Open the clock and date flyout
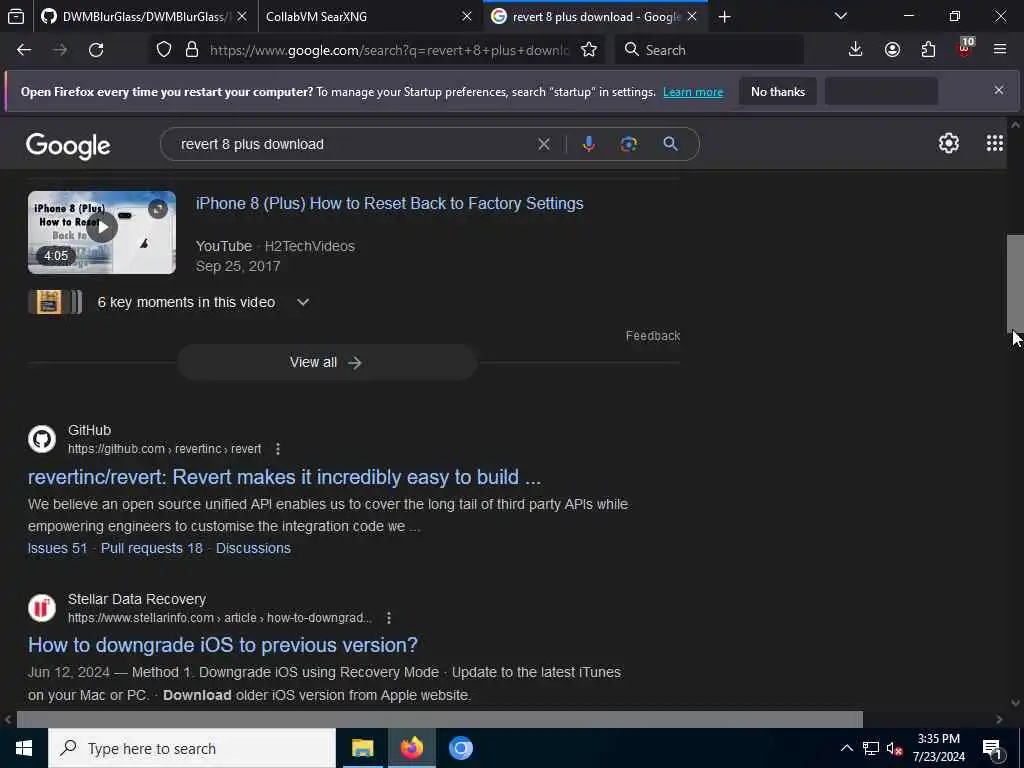The image size is (1024, 768). tap(938, 748)
